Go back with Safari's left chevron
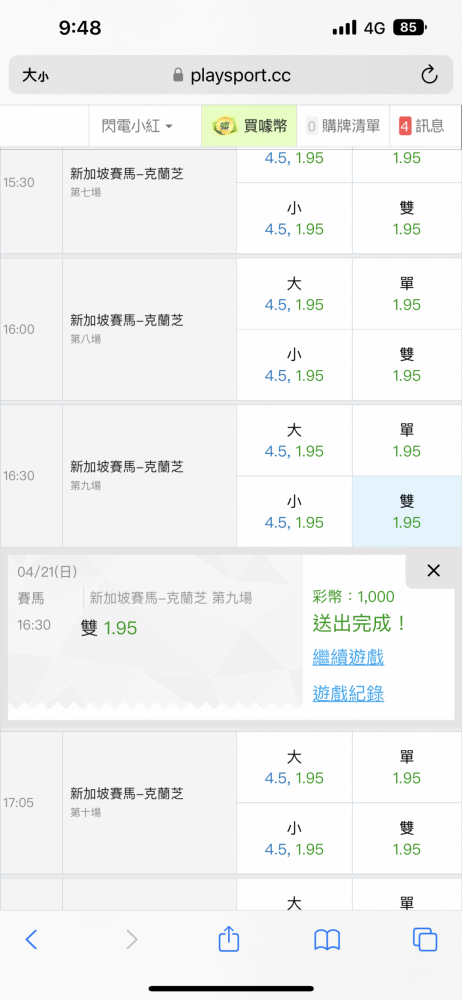The width and height of the screenshot is (462, 1000). click(31, 939)
